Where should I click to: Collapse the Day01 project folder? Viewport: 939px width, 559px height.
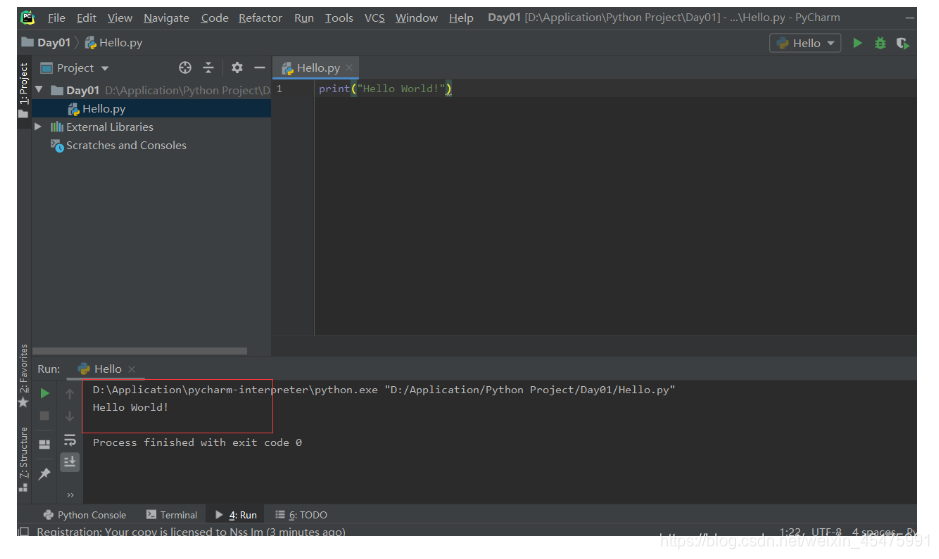pos(39,90)
